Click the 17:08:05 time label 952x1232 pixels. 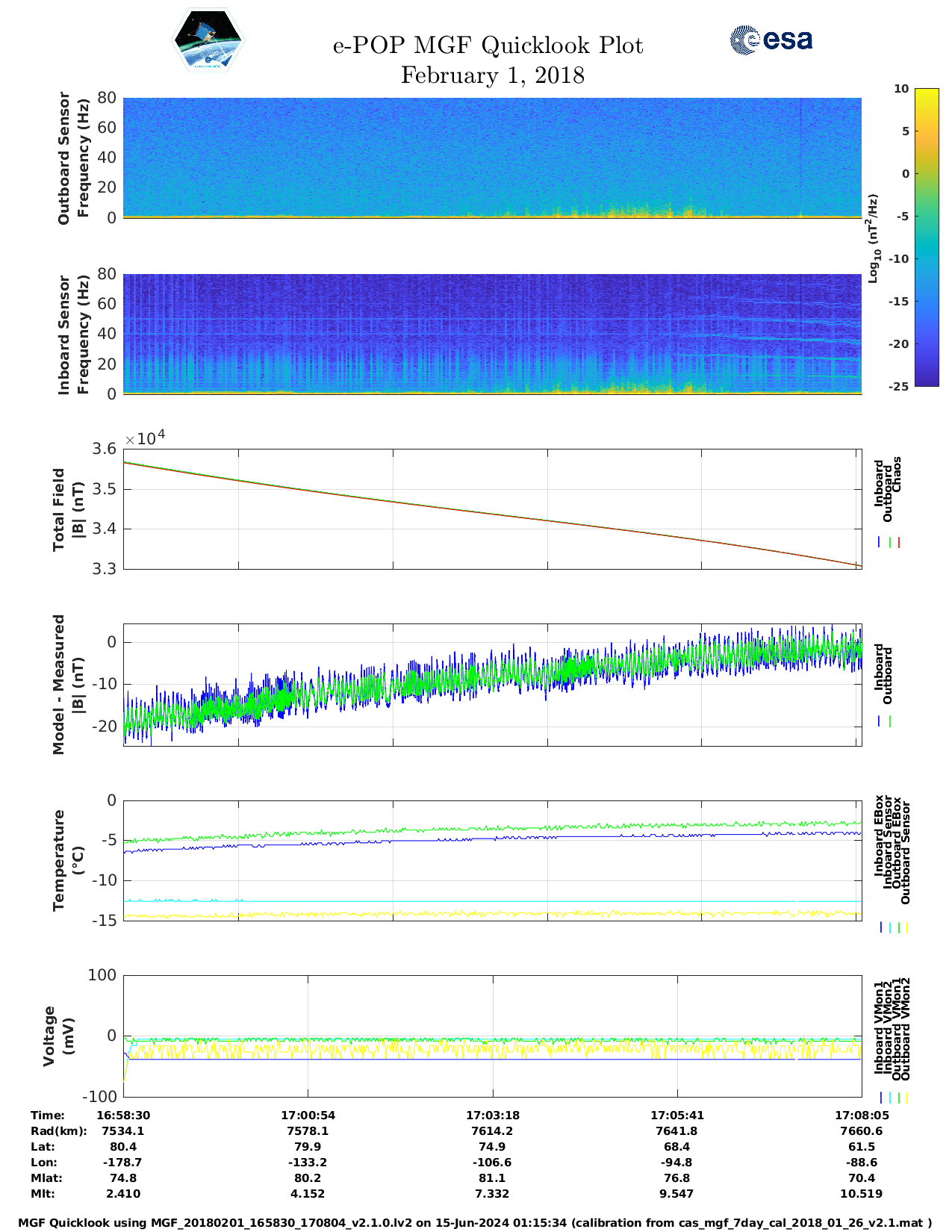point(861,1116)
